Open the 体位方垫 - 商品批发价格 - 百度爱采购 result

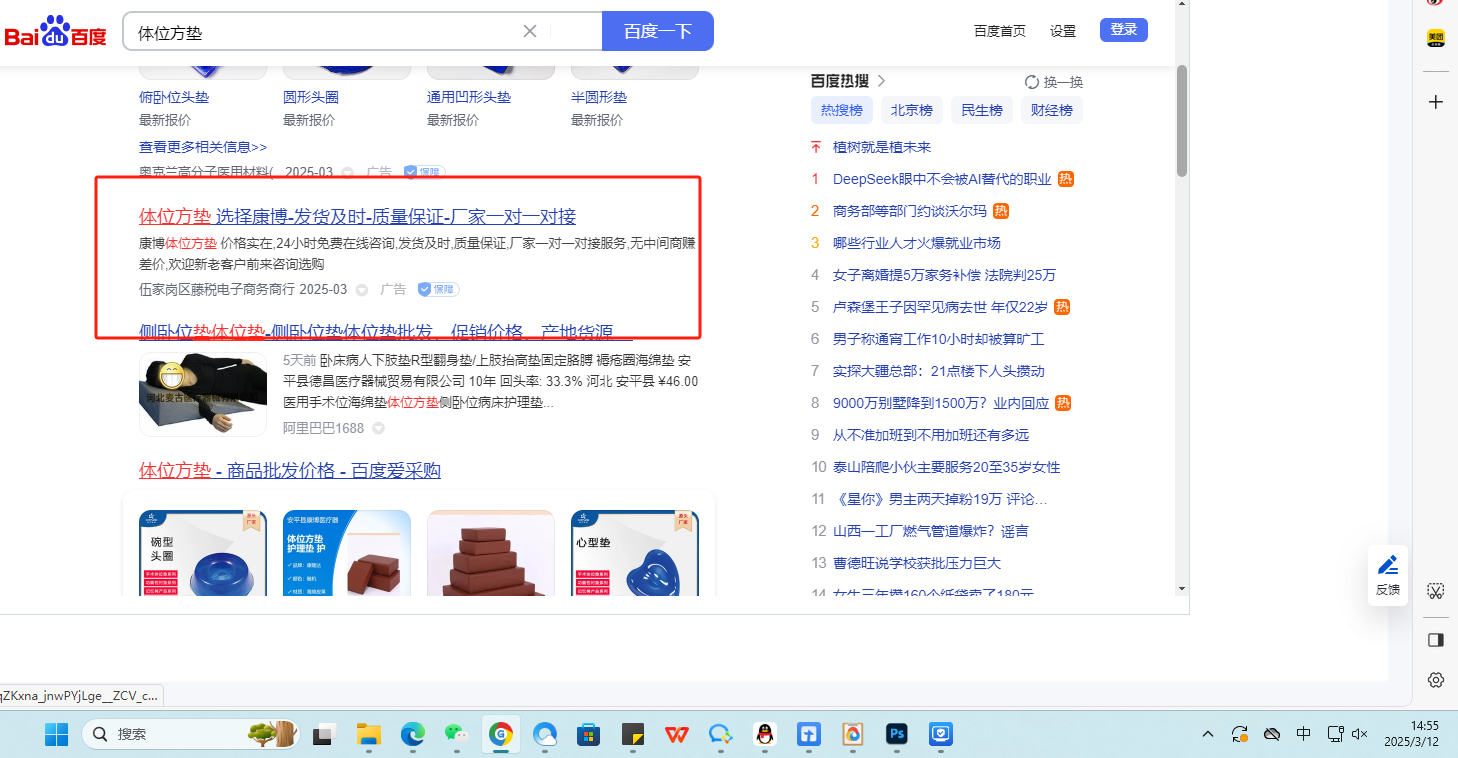[290, 471]
